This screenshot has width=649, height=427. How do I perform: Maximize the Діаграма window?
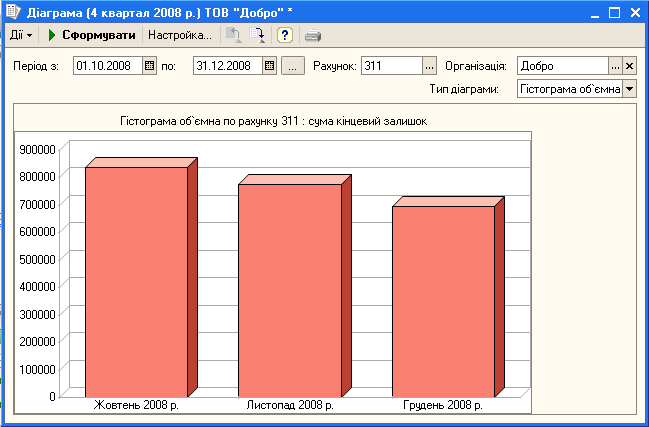point(615,13)
